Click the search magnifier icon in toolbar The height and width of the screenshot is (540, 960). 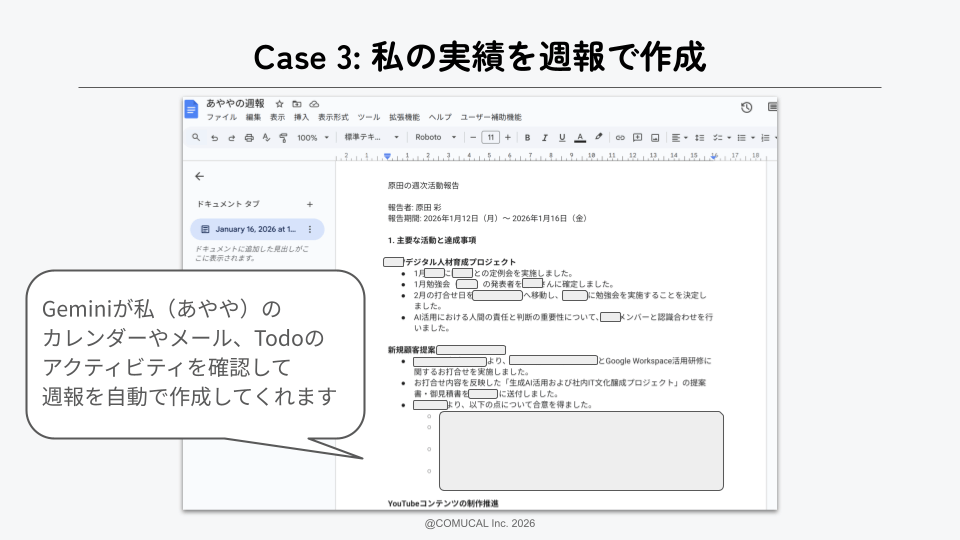(x=196, y=138)
